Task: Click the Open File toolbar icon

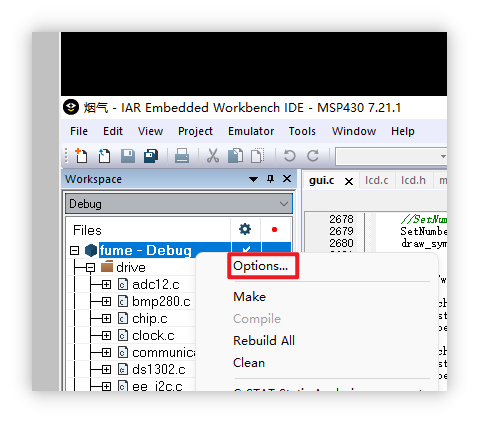Action: 104,156
